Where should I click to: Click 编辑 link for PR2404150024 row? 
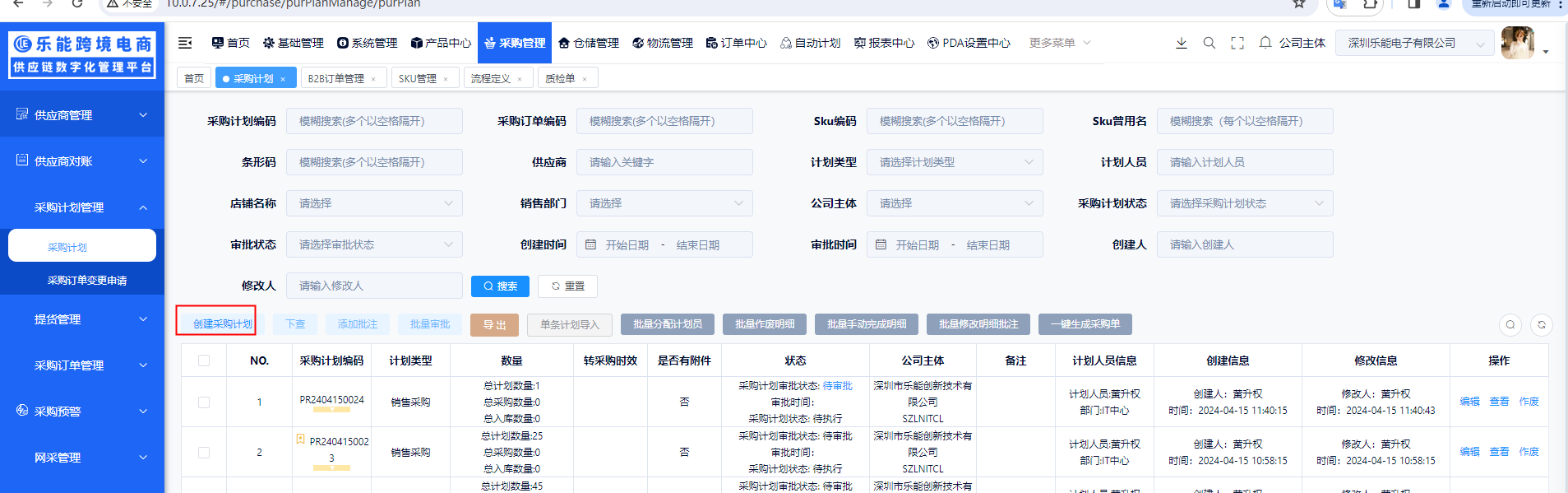click(1469, 402)
